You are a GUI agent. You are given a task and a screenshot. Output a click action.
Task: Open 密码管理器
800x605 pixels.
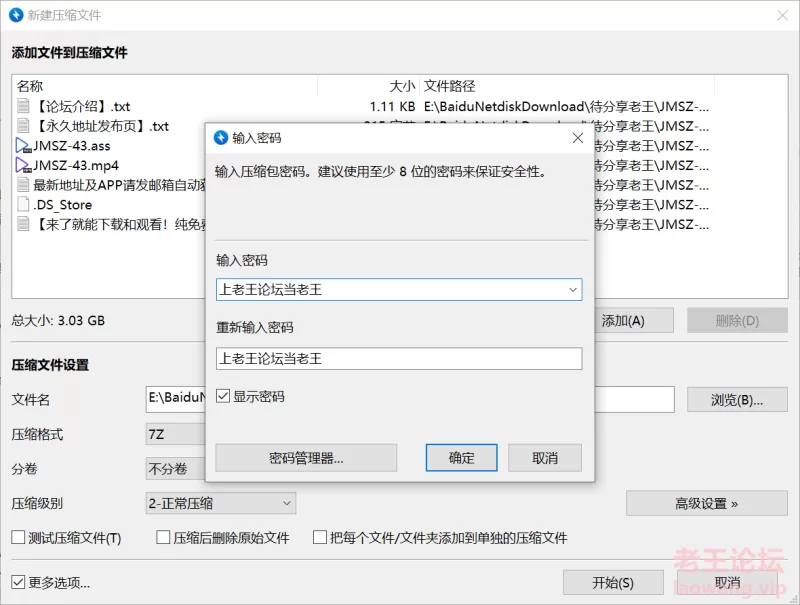(x=306, y=458)
